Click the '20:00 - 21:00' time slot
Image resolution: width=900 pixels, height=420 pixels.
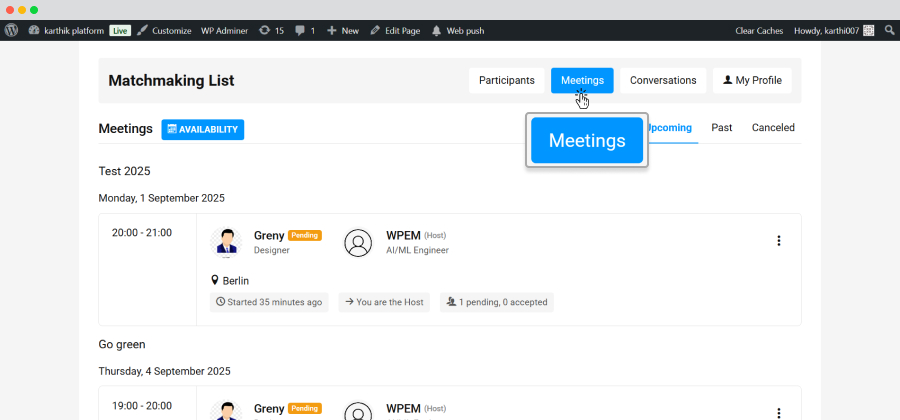(x=142, y=232)
